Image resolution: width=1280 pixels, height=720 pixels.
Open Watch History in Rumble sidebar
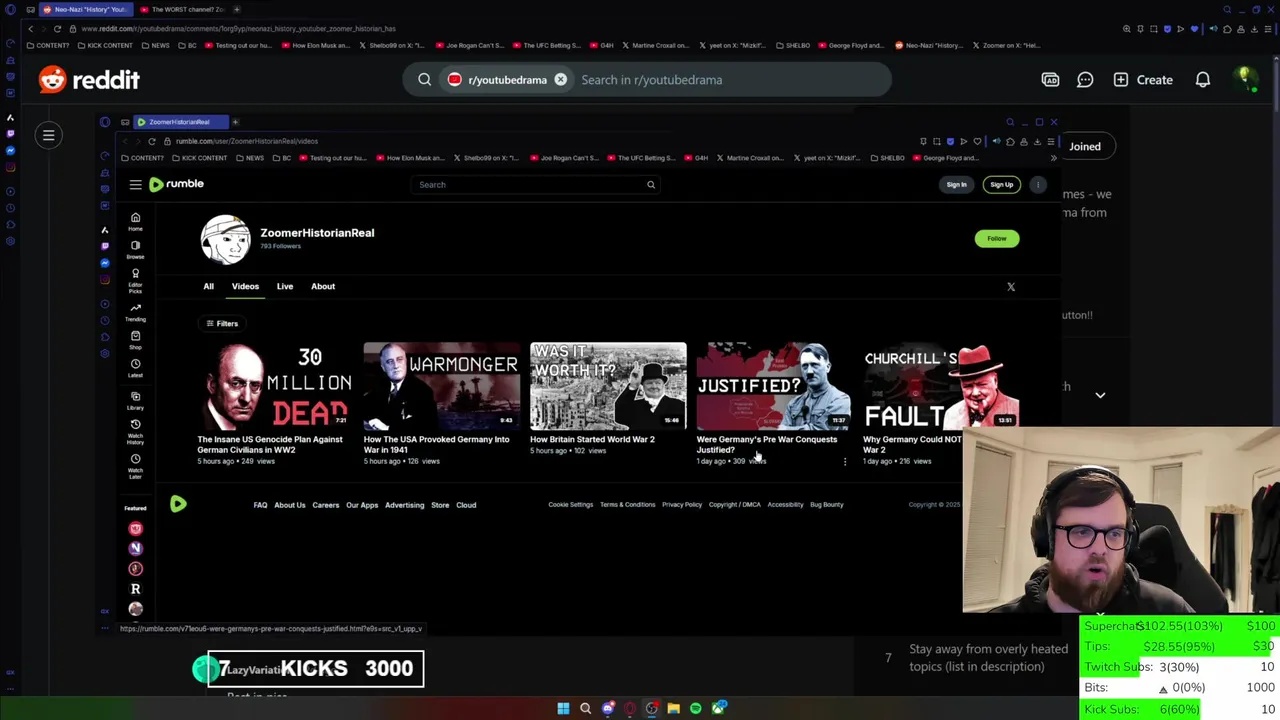point(135,430)
